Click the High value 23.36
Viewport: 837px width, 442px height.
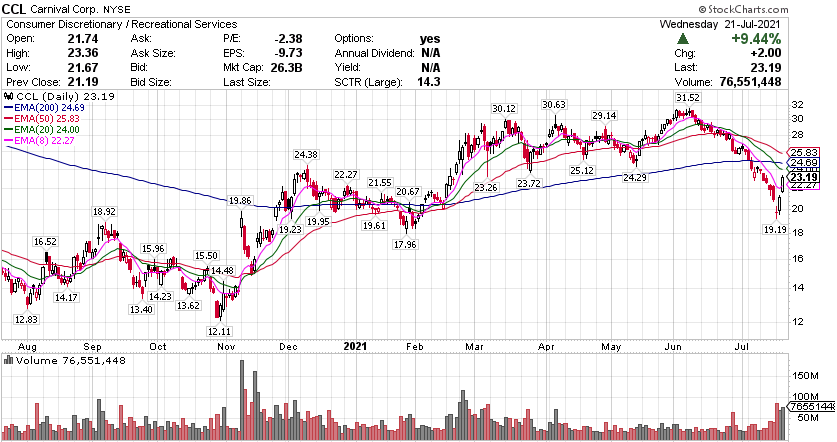click(83, 53)
